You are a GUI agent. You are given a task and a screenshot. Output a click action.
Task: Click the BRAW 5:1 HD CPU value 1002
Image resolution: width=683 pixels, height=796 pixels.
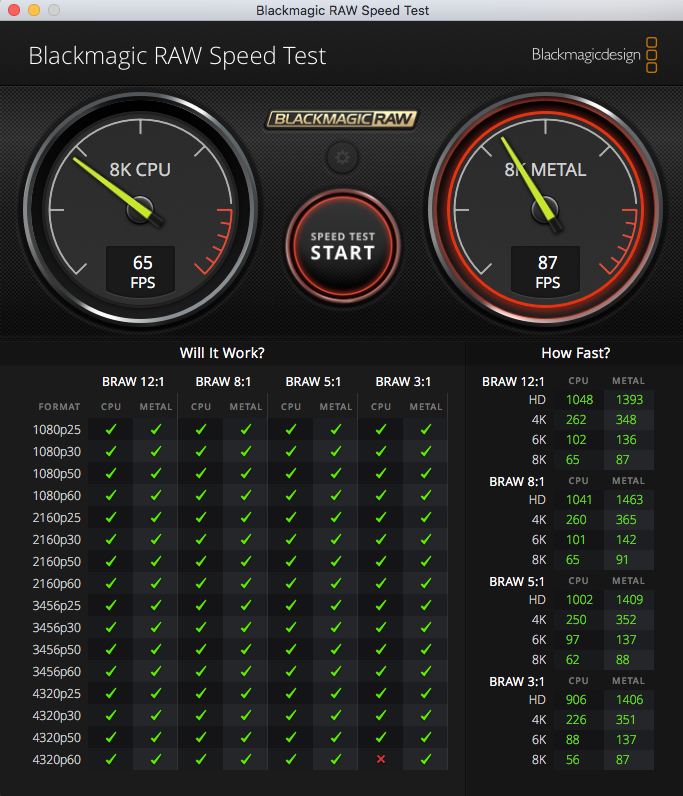[x=579, y=600]
